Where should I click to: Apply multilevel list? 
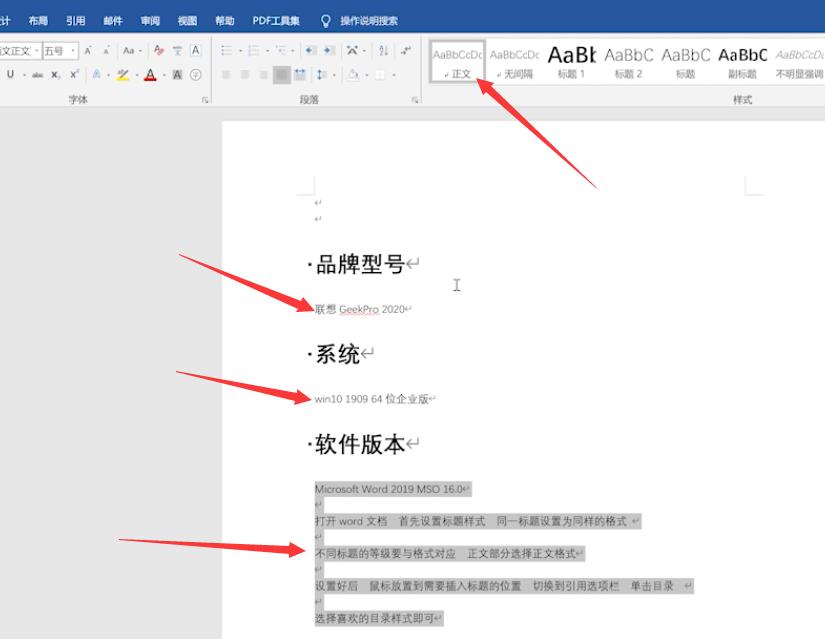281,51
